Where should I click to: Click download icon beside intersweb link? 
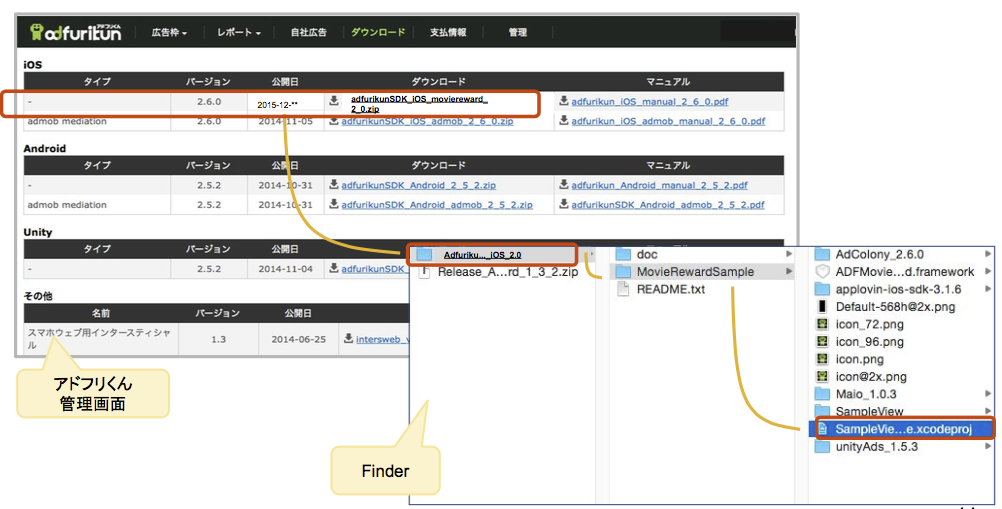(x=348, y=338)
